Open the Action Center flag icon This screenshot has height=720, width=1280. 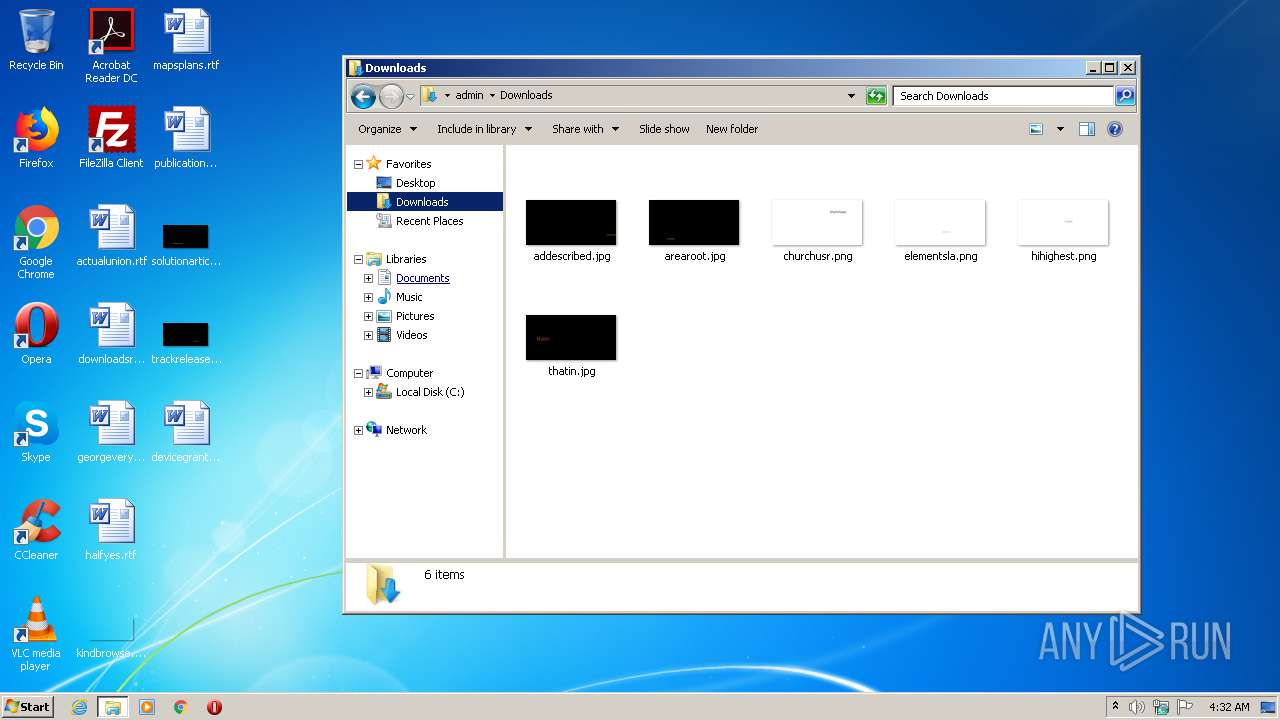(1186, 707)
